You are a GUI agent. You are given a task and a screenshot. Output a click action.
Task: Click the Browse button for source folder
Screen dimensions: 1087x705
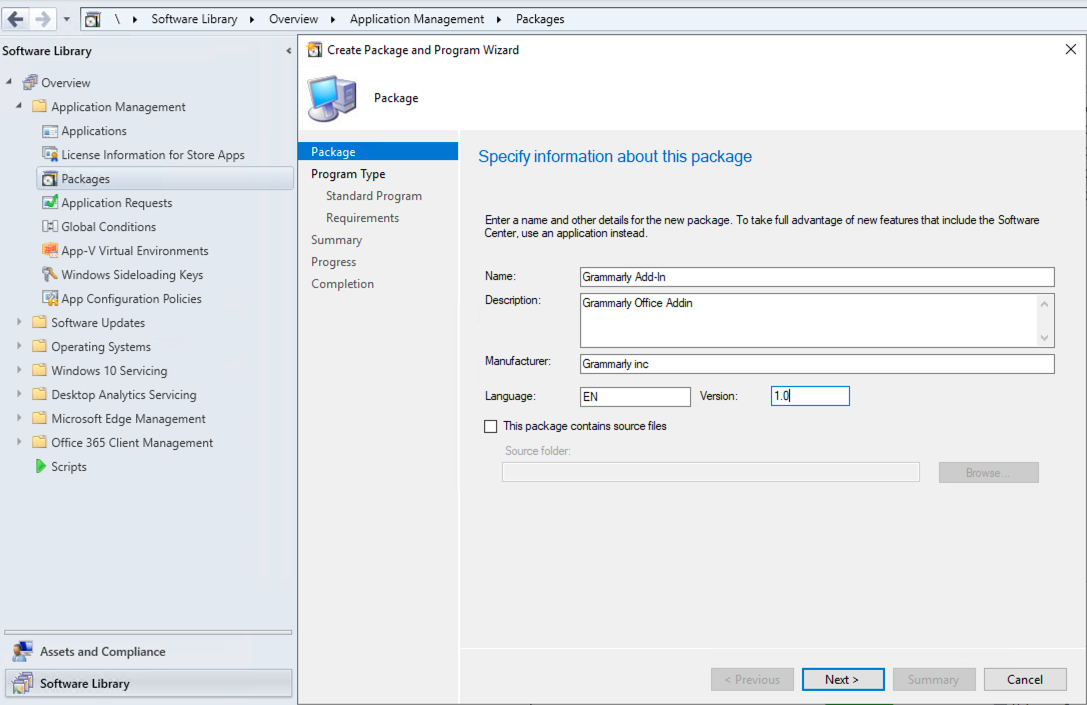(989, 473)
